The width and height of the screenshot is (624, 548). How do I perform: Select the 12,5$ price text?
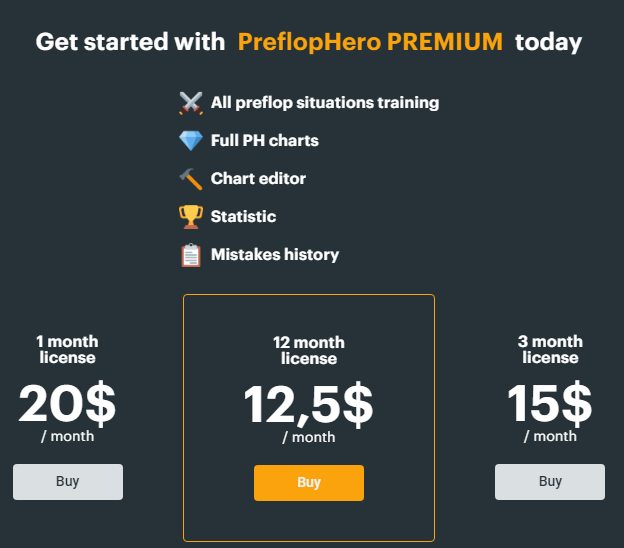click(308, 405)
